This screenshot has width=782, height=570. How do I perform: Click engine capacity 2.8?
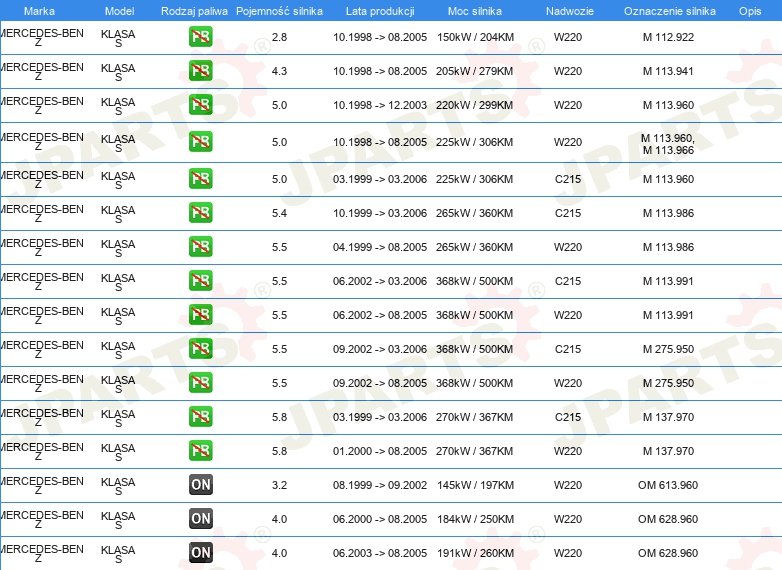[279, 37]
